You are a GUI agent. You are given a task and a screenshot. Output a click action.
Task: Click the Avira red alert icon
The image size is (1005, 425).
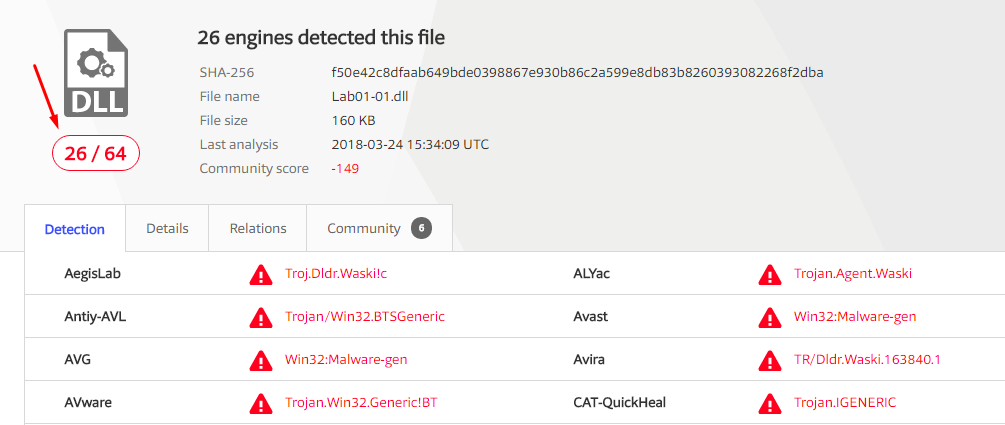coord(769,360)
